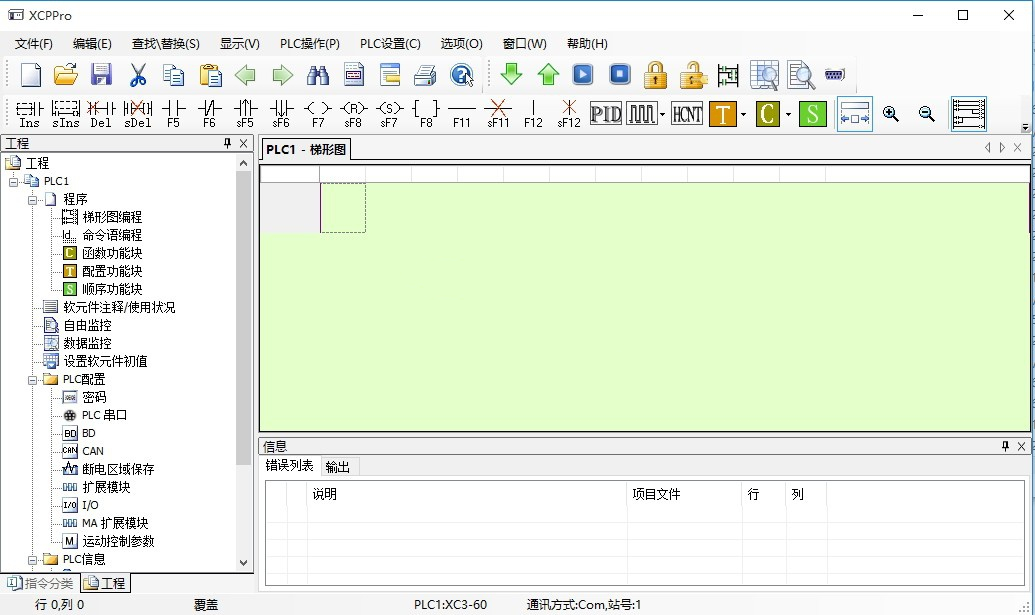
Task: Open dropdown arrow beside the pulse output icon
Action: (x=662, y=115)
